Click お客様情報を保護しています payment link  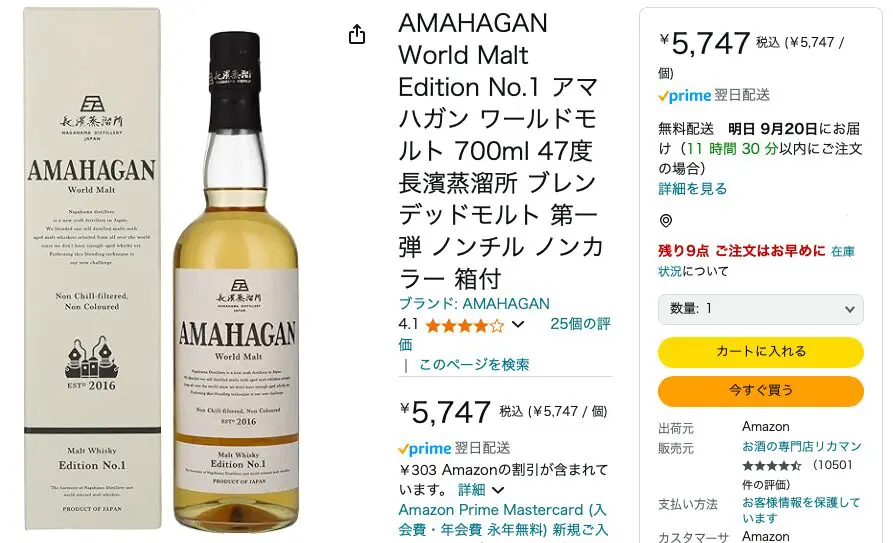[x=801, y=510]
